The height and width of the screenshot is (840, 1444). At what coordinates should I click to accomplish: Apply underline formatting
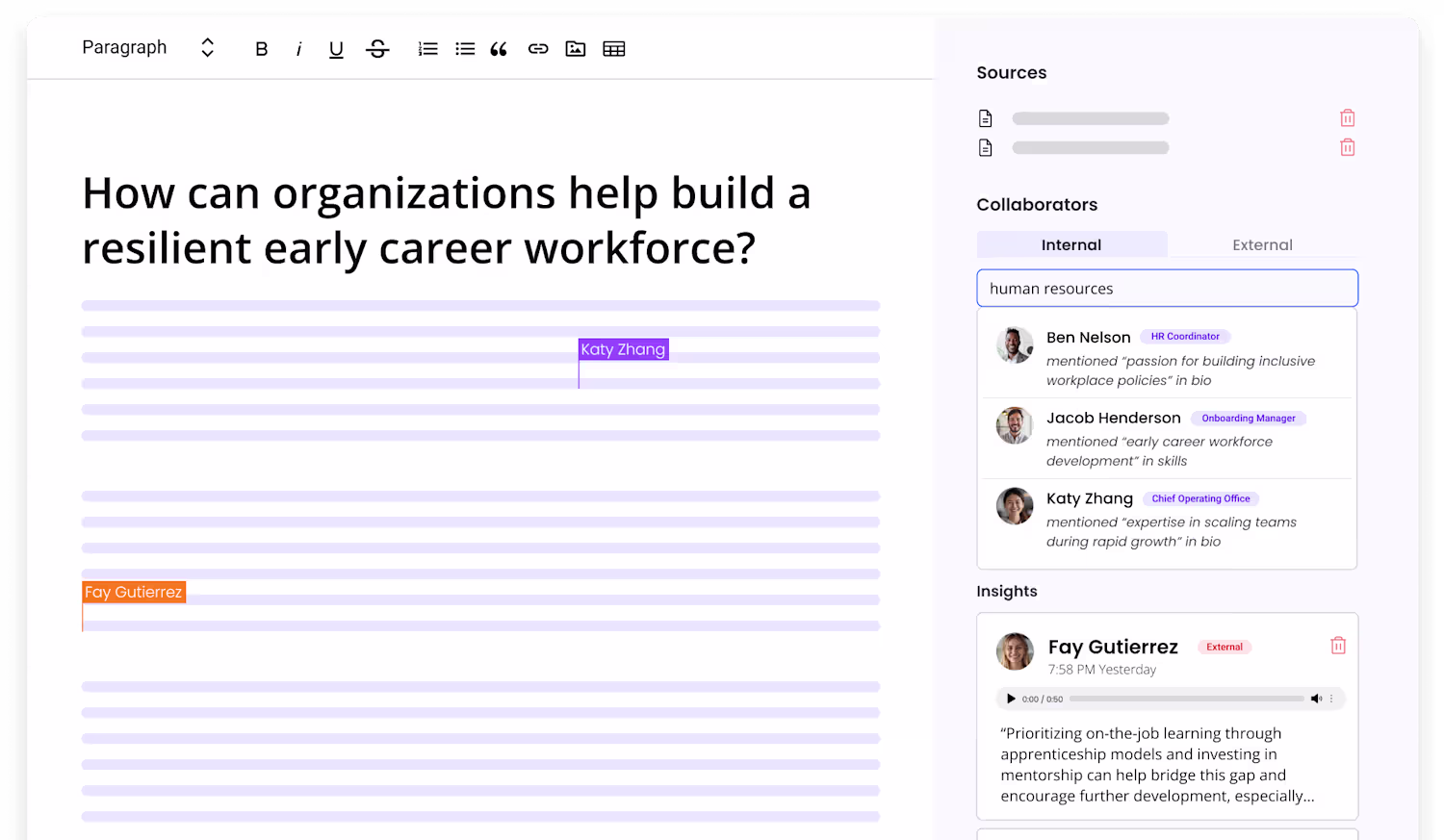336,49
